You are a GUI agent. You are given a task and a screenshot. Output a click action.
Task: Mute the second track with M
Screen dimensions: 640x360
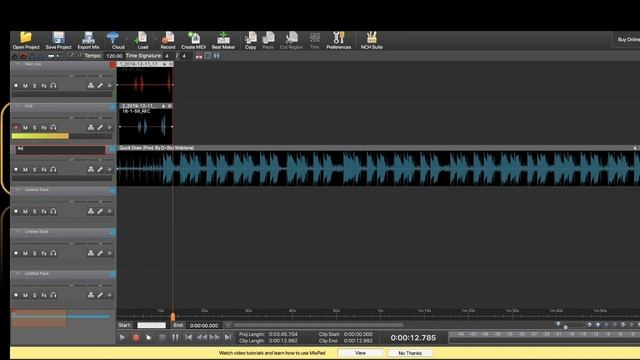pos(25,128)
